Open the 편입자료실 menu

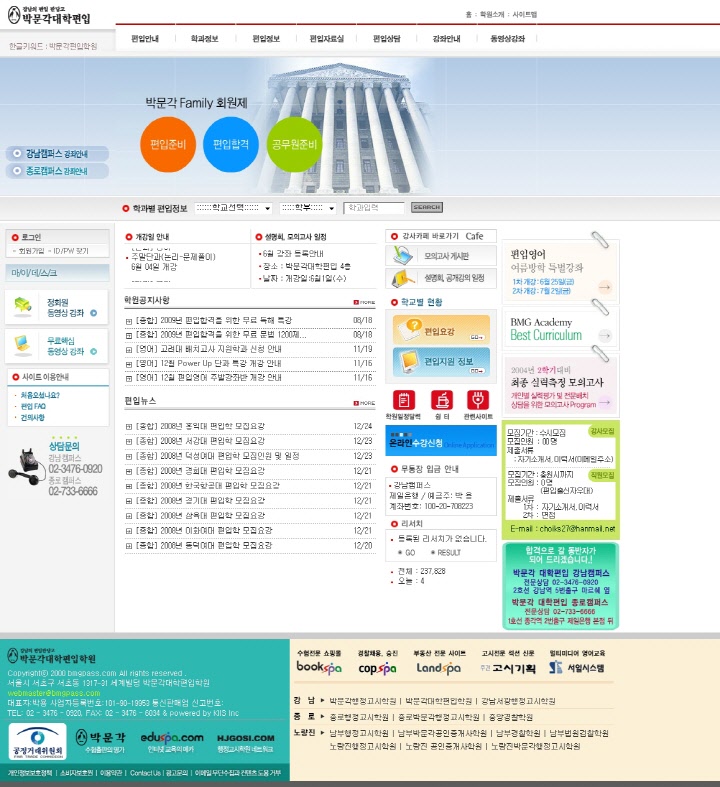(x=327, y=39)
